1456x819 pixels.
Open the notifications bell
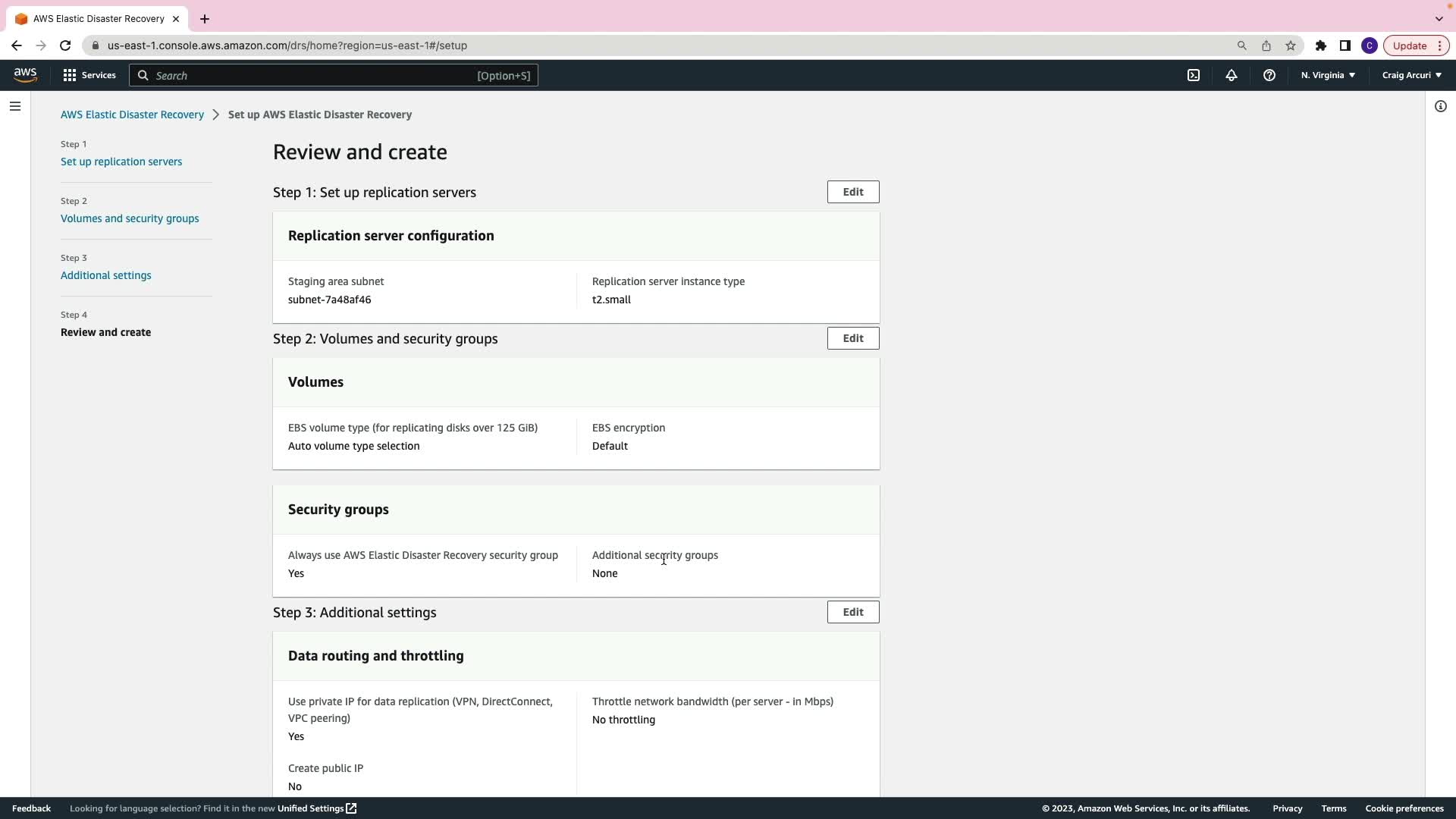point(1232,75)
